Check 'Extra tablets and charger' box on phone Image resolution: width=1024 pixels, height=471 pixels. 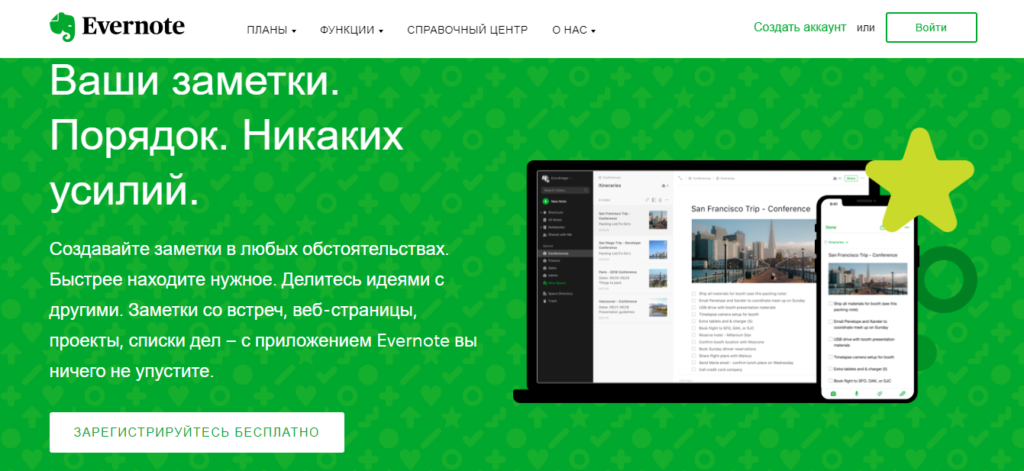coord(830,369)
